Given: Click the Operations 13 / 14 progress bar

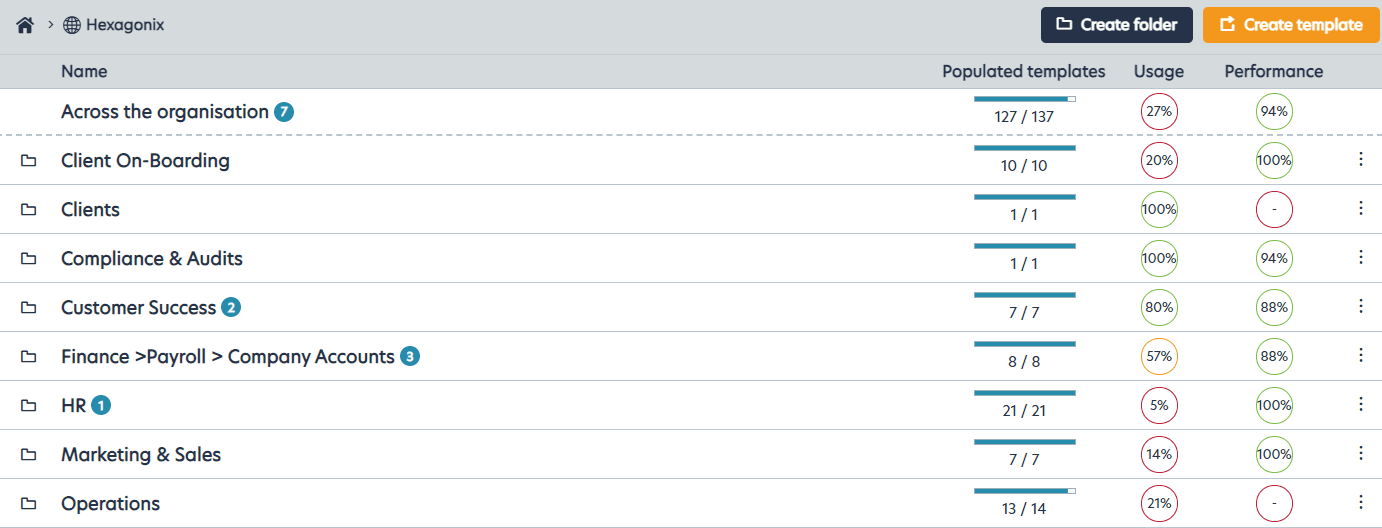Looking at the screenshot, I should pyautogui.click(x=1024, y=491).
